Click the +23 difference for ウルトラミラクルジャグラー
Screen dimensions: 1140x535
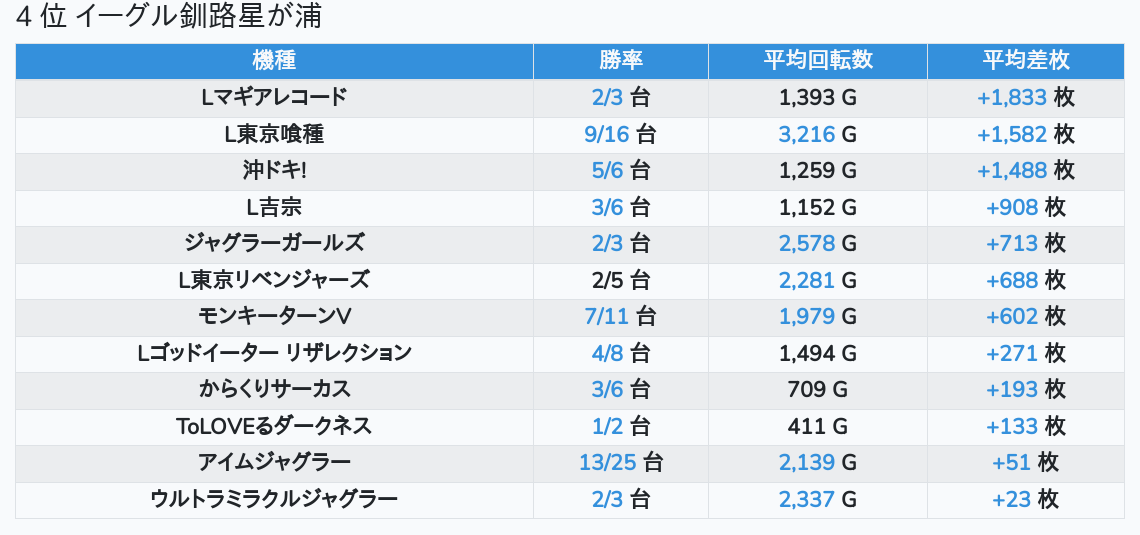pos(1011,499)
